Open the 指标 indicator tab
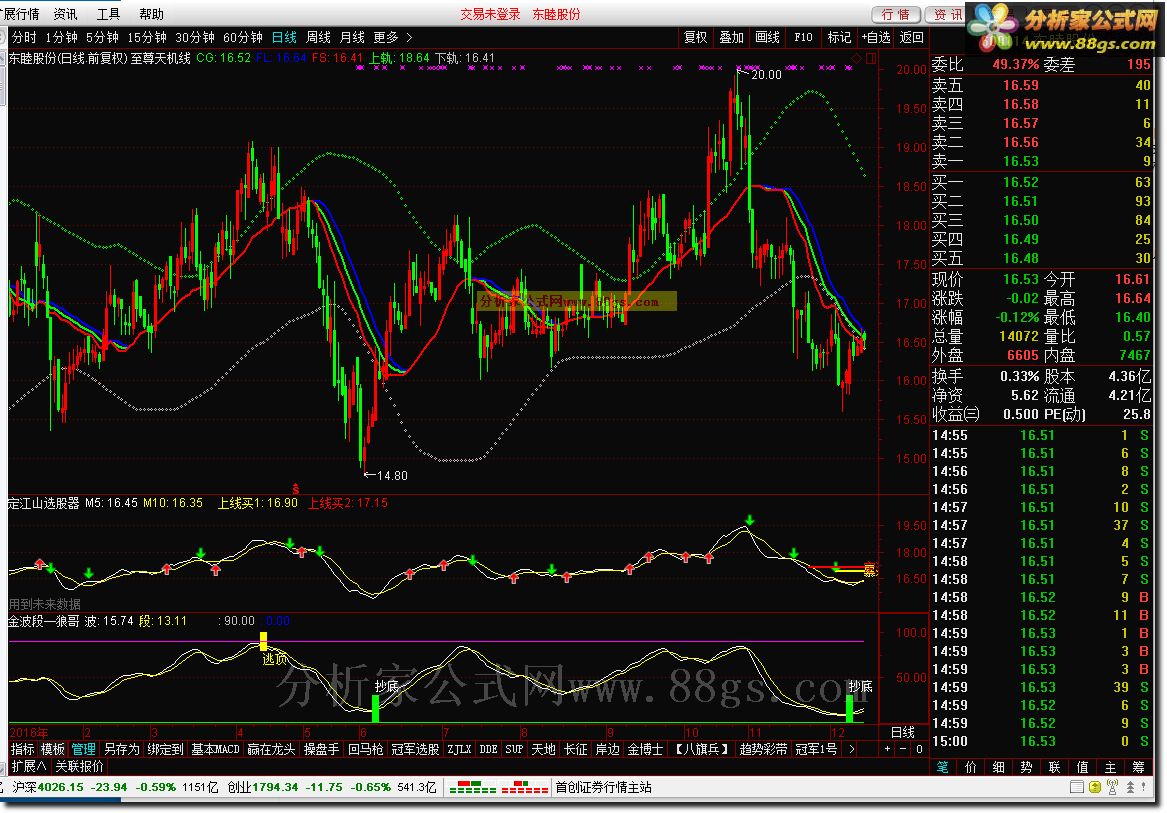 [22, 749]
